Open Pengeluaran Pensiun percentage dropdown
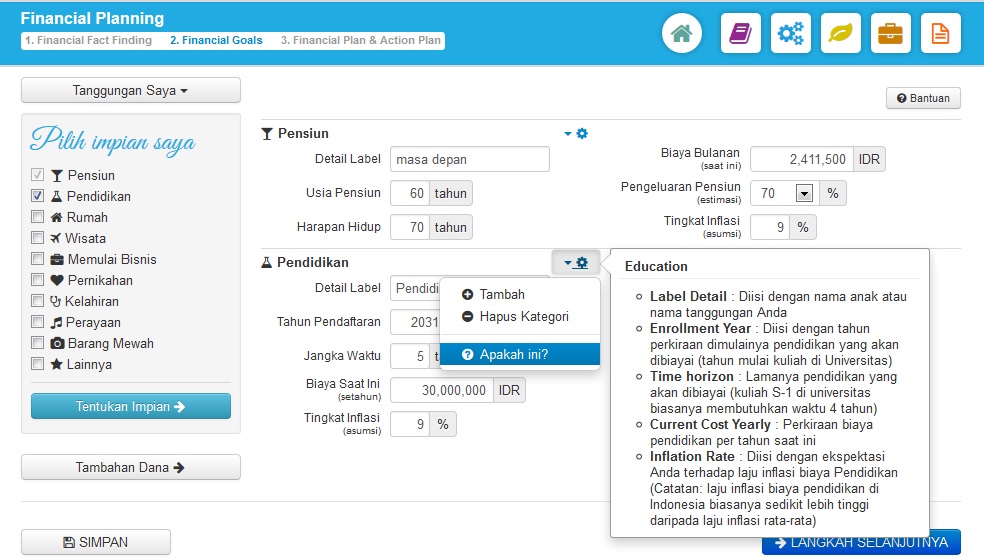This screenshot has width=984, height=558. (803, 193)
